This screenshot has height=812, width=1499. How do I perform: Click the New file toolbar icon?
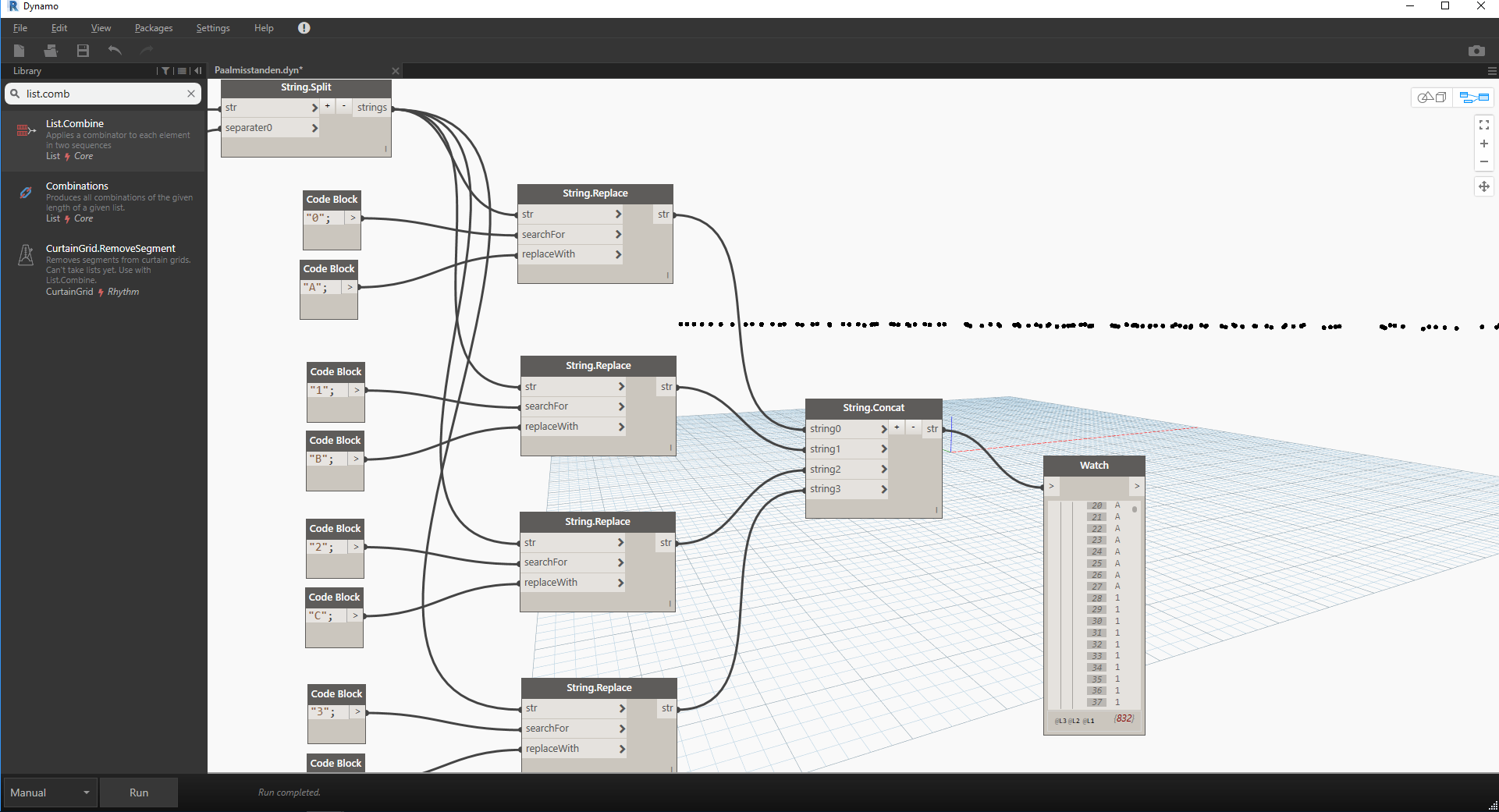pyautogui.click(x=20, y=51)
